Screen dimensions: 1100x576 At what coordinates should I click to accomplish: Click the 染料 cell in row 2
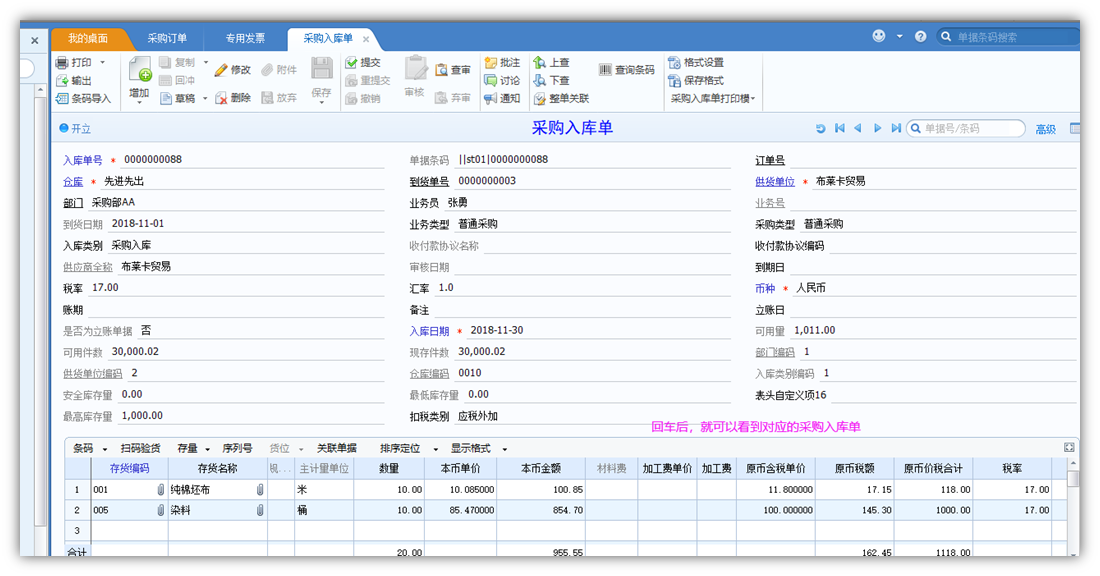[x=217, y=510]
